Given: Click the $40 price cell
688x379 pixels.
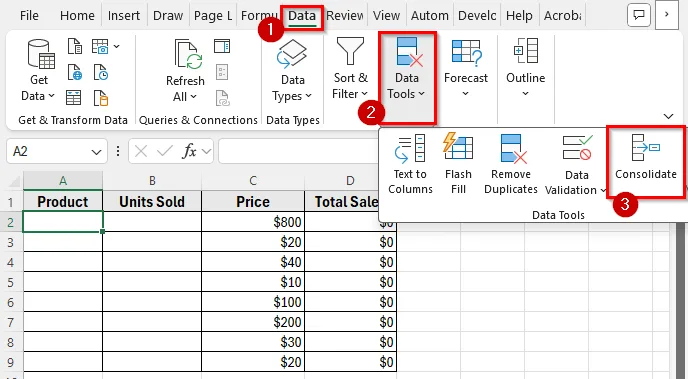Looking at the screenshot, I should pyautogui.click(x=253, y=262).
